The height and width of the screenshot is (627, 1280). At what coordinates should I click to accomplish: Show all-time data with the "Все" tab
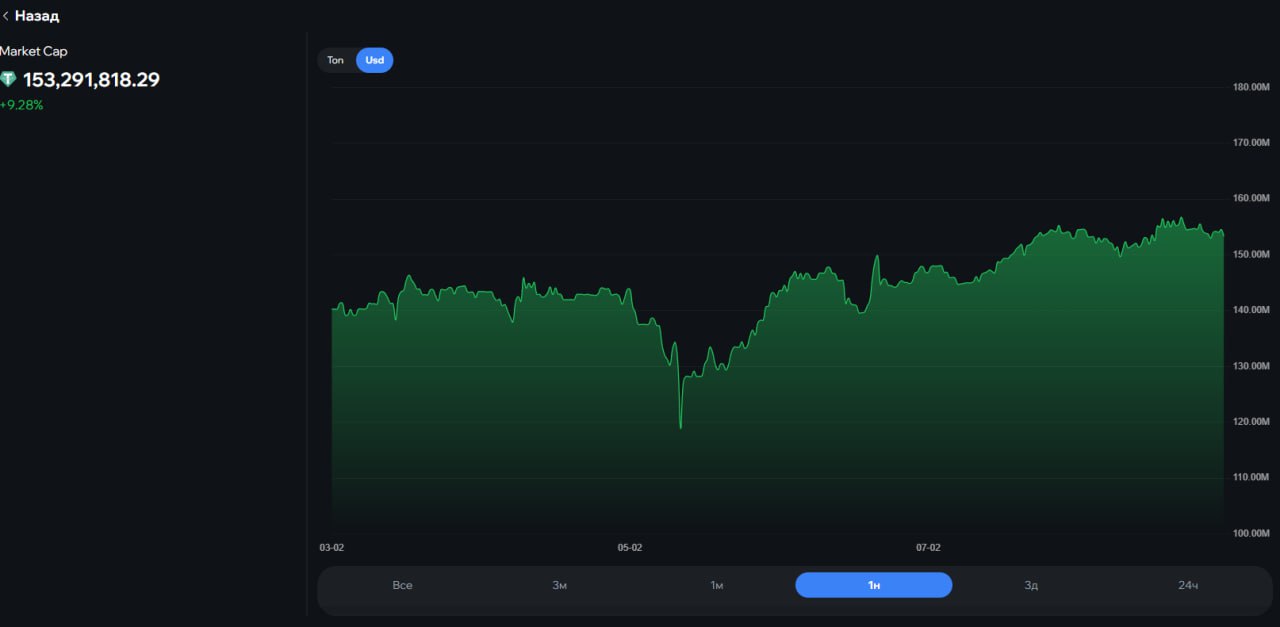[402, 585]
